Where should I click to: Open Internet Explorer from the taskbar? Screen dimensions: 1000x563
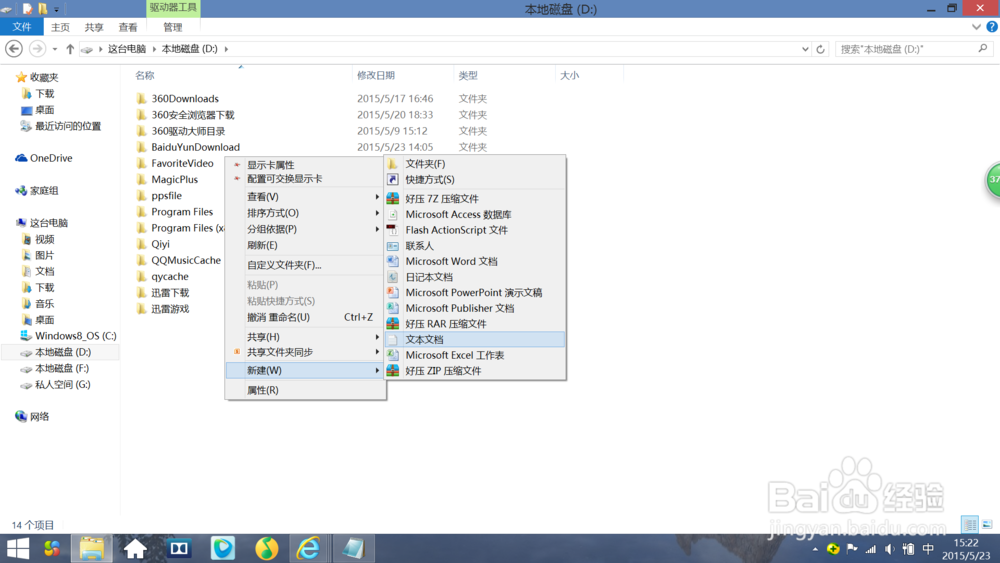point(309,548)
